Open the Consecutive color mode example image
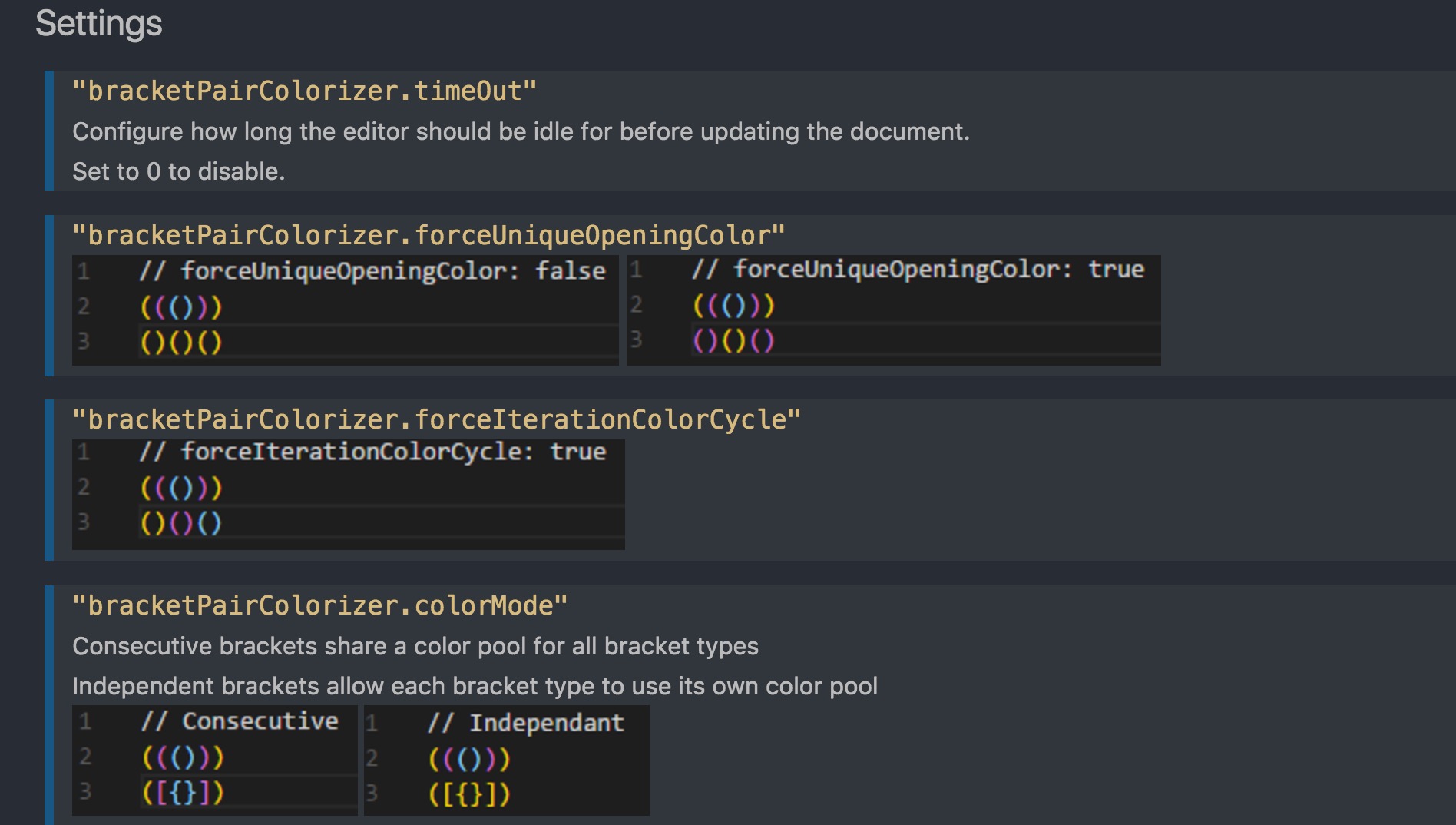 click(214, 760)
